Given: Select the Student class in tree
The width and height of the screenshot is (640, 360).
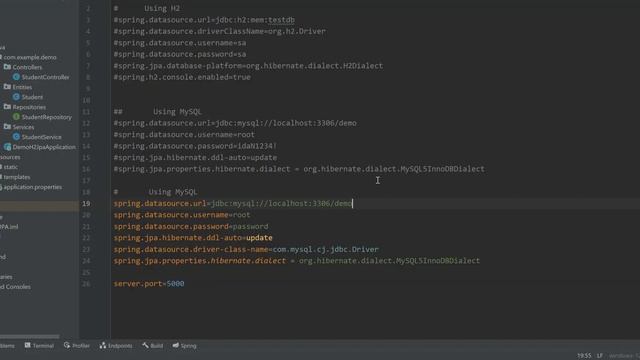Looking at the screenshot, I should [x=32, y=97].
